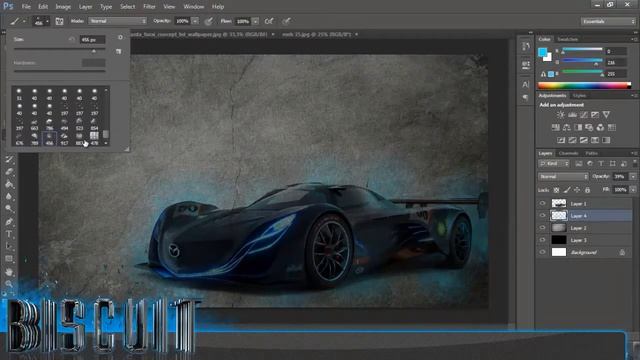640x360 pixels.
Task: Open brush picker settings gear menu
Action: point(120,38)
